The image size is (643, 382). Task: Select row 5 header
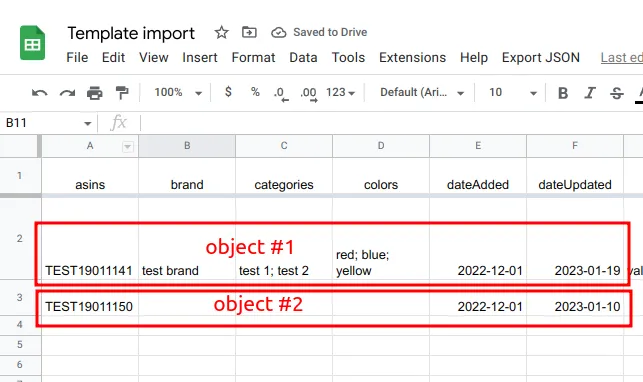point(19,345)
